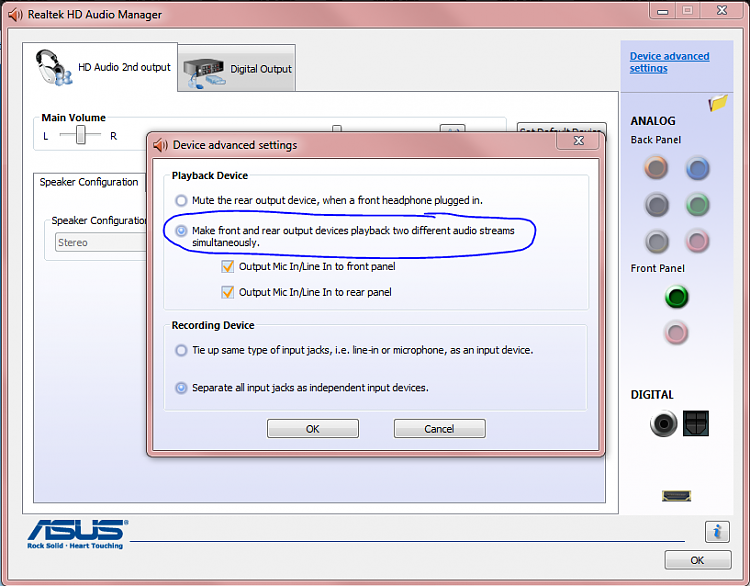750x586 pixels.
Task: Toggle Output Mic In/Line In to front panel
Action: pyautogui.click(x=228, y=266)
